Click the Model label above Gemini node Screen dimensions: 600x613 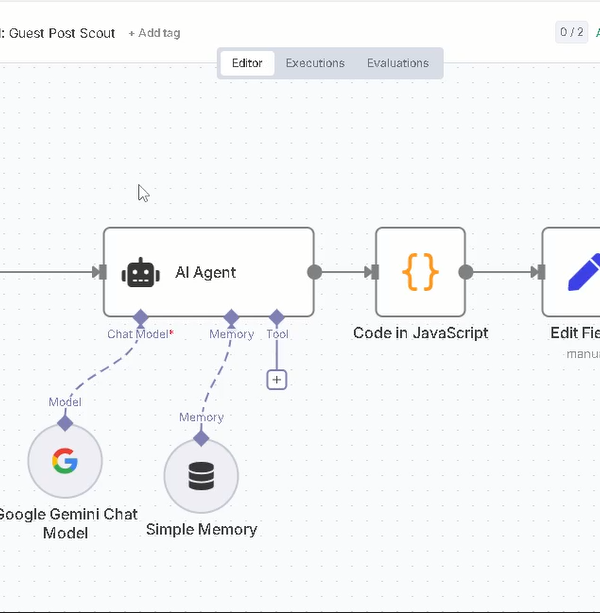pos(65,402)
